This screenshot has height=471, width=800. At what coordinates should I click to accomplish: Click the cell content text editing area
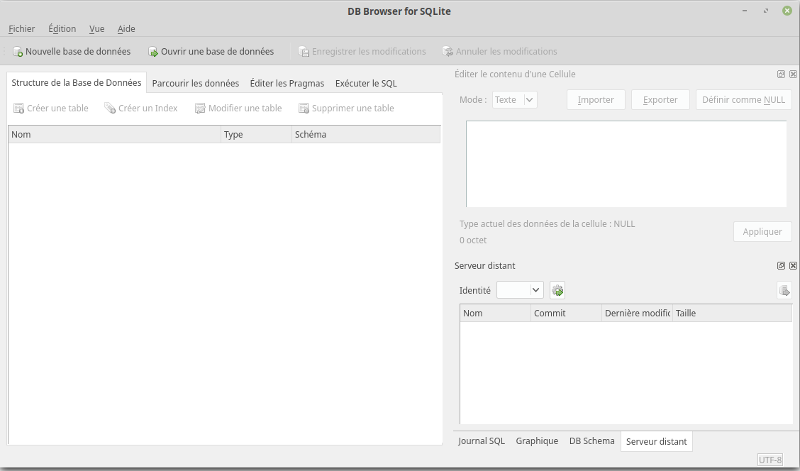click(x=626, y=163)
